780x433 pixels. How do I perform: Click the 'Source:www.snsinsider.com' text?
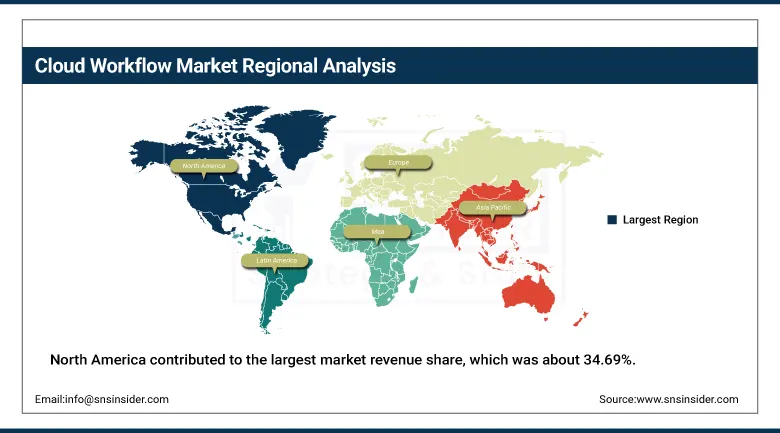tap(669, 399)
